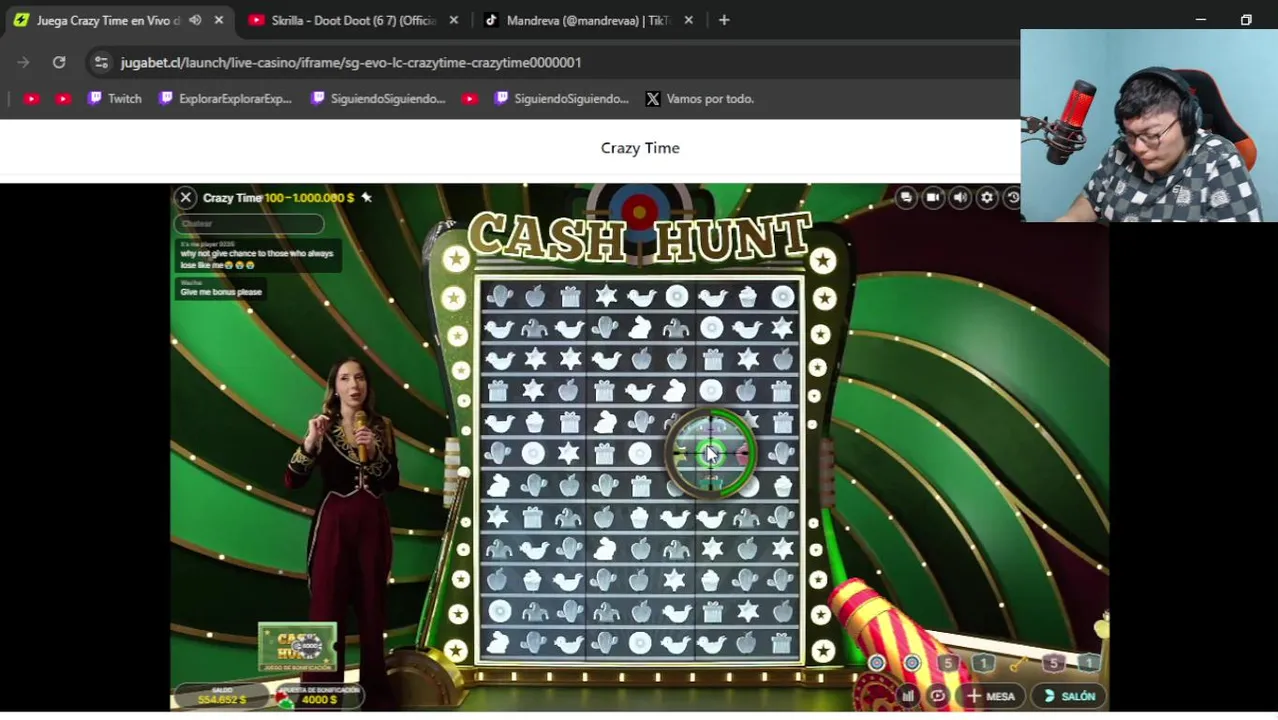
Task: Mute the Crazy Time tab audio icon
Action: pos(195,20)
